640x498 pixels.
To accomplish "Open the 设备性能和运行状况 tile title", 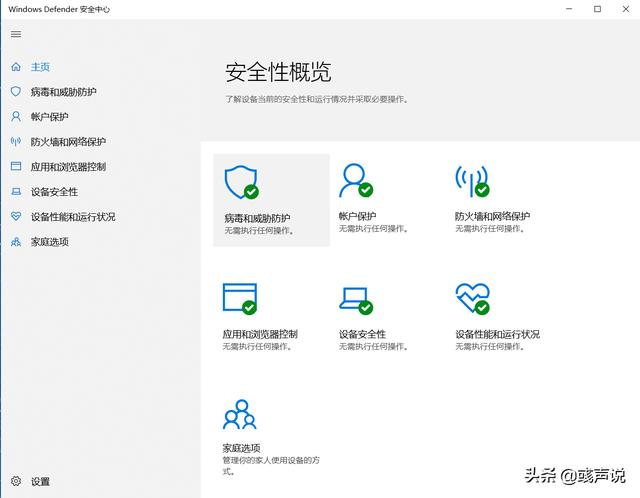I will point(497,334).
